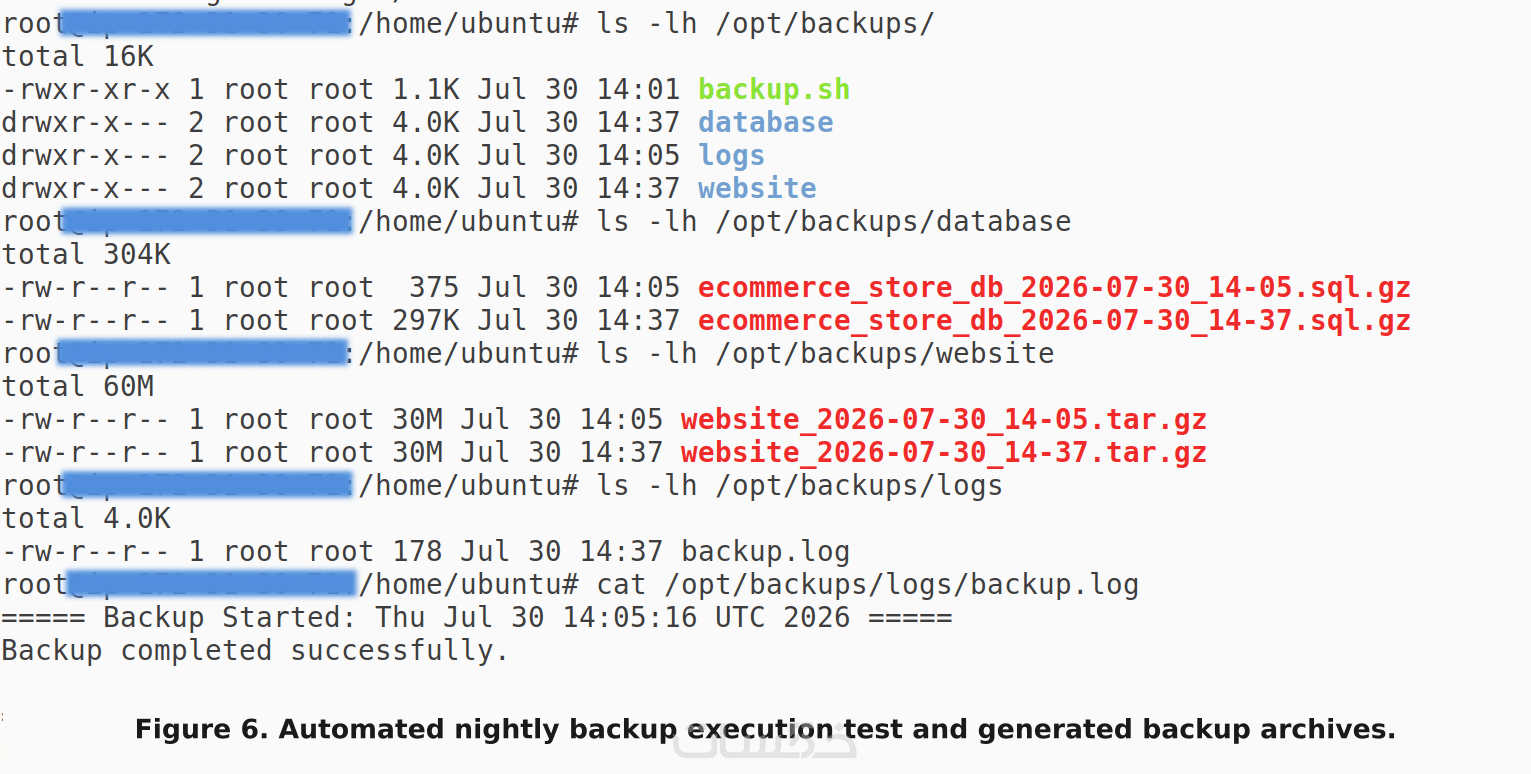Click the 'cat /opt/backups/logs/backup.log' command

coord(867,585)
